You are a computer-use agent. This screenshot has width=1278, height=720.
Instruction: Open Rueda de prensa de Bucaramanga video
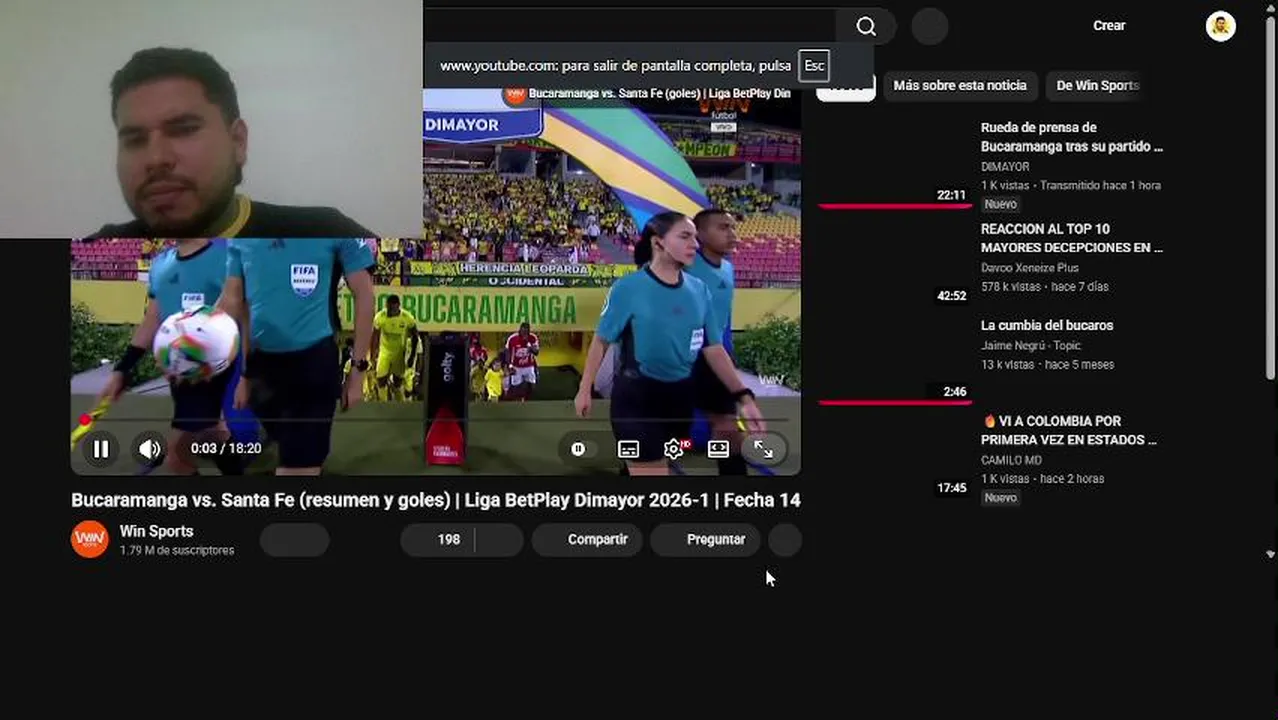[1071, 137]
